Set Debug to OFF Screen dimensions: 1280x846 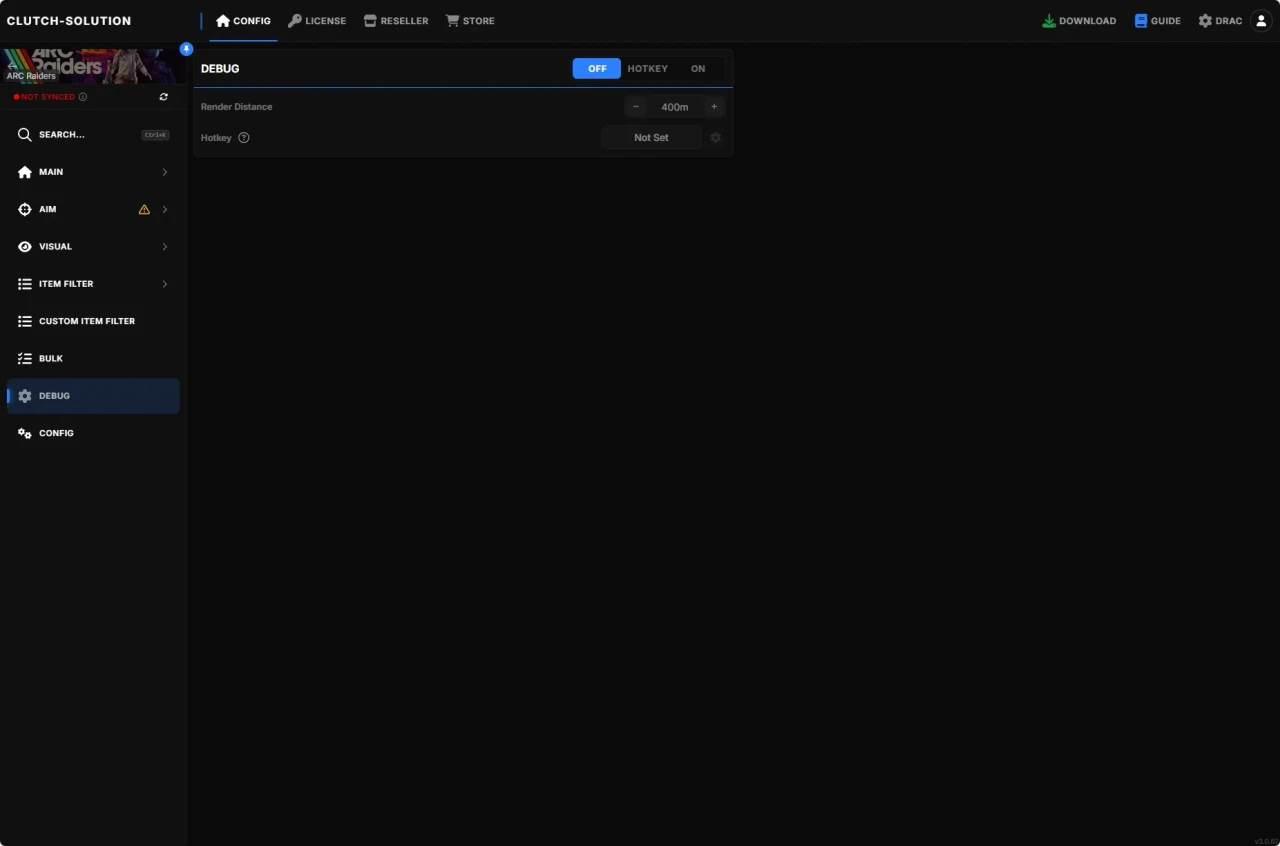[597, 69]
